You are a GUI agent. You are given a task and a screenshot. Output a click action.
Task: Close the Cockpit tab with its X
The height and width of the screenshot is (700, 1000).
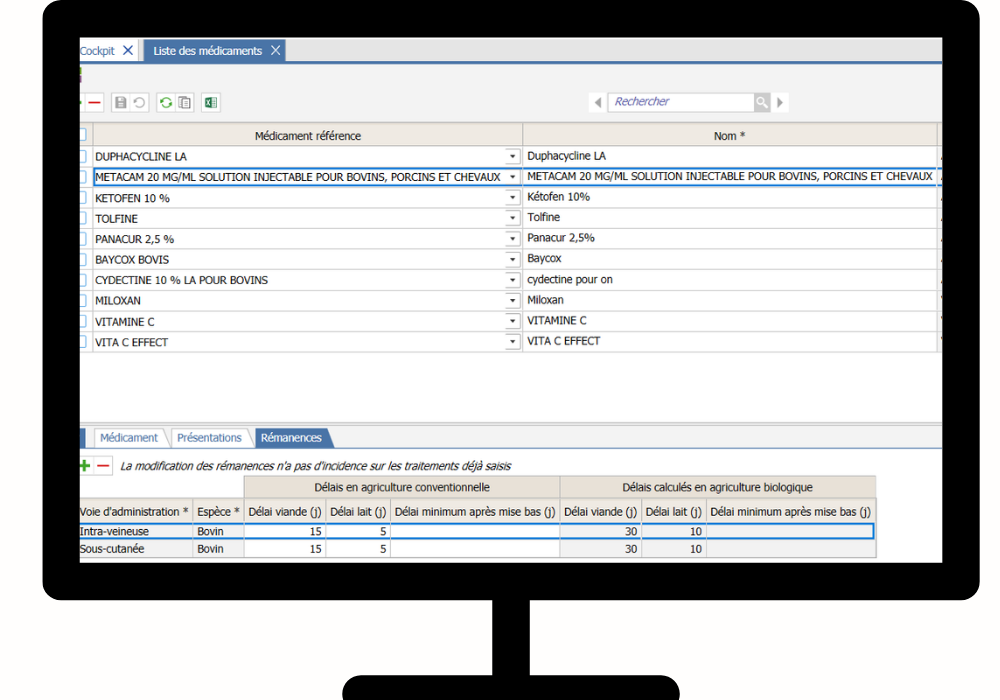click(128, 50)
